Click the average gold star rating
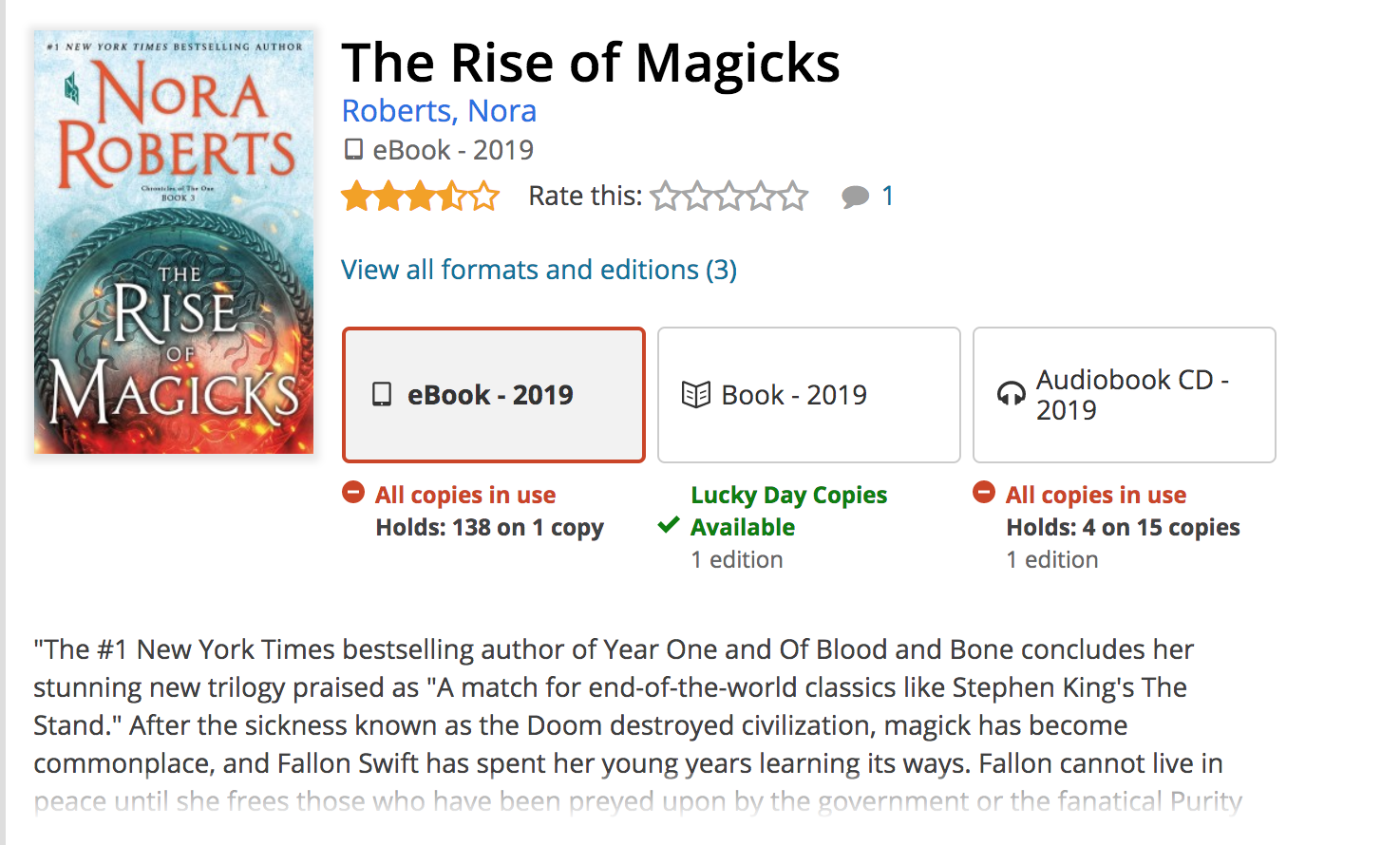 421,197
